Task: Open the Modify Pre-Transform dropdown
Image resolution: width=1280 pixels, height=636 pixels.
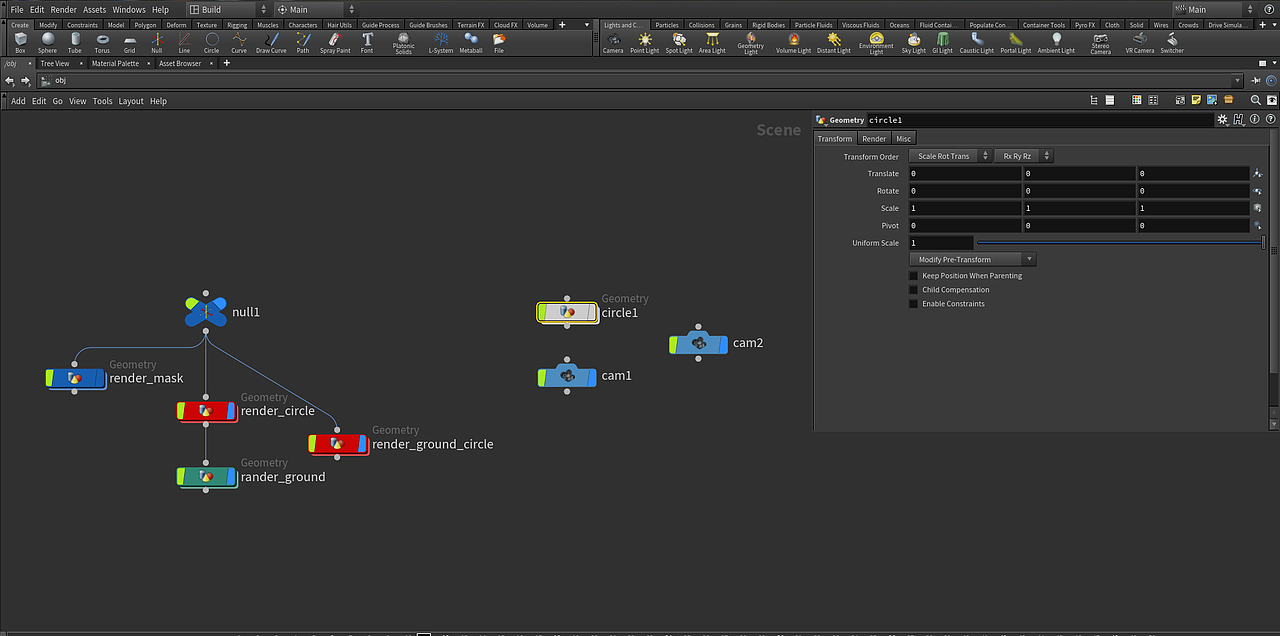Action: click(x=972, y=259)
